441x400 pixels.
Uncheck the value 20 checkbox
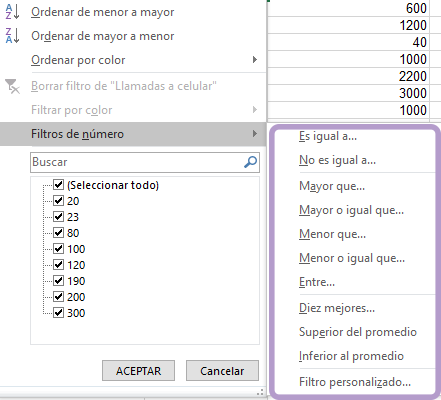[58, 201]
